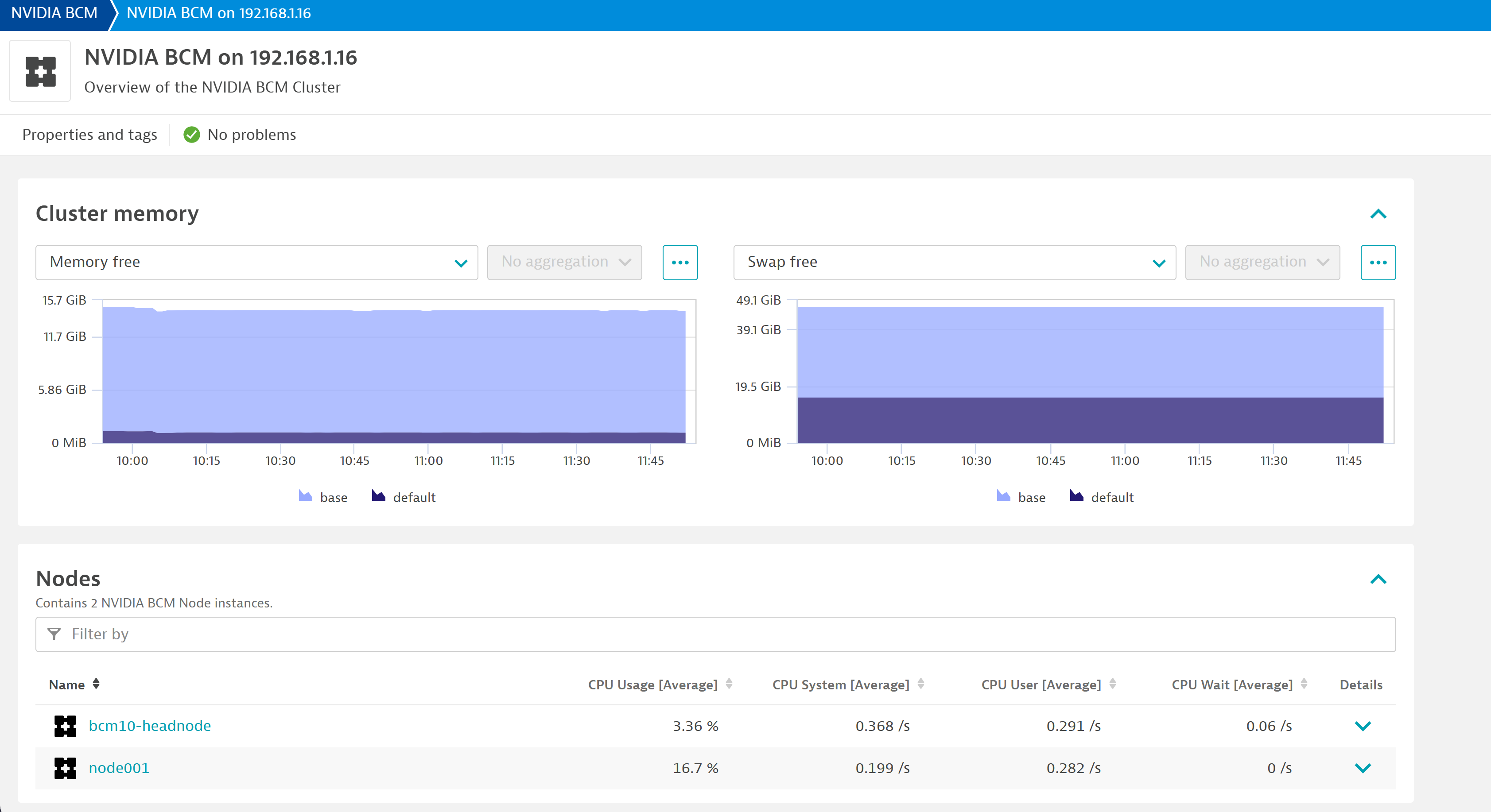The height and width of the screenshot is (812, 1491).
Task: Toggle default series in Swap free legend
Action: pyautogui.click(x=1102, y=497)
